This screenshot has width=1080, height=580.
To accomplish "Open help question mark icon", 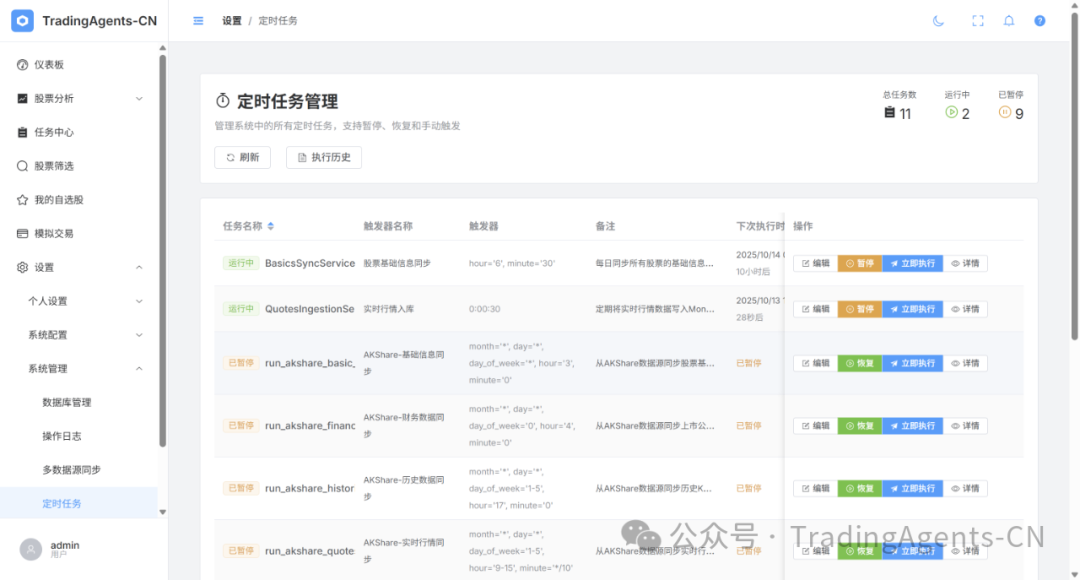I will (1040, 21).
